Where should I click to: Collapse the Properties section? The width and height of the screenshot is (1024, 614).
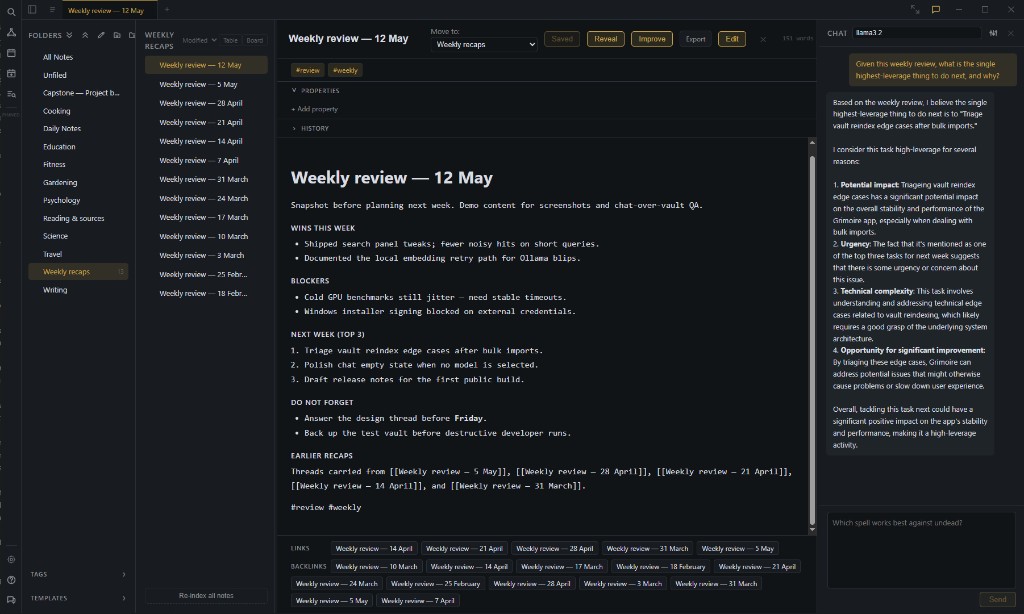[315, 91]
